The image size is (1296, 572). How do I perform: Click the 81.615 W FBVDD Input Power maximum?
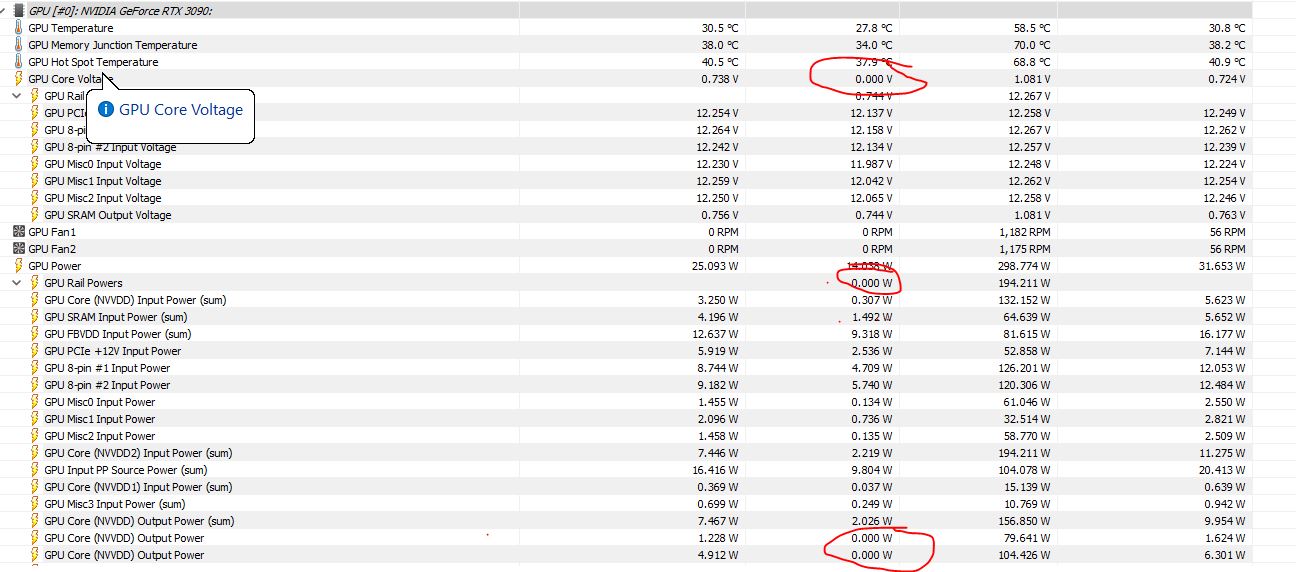tap(1026, 334)
